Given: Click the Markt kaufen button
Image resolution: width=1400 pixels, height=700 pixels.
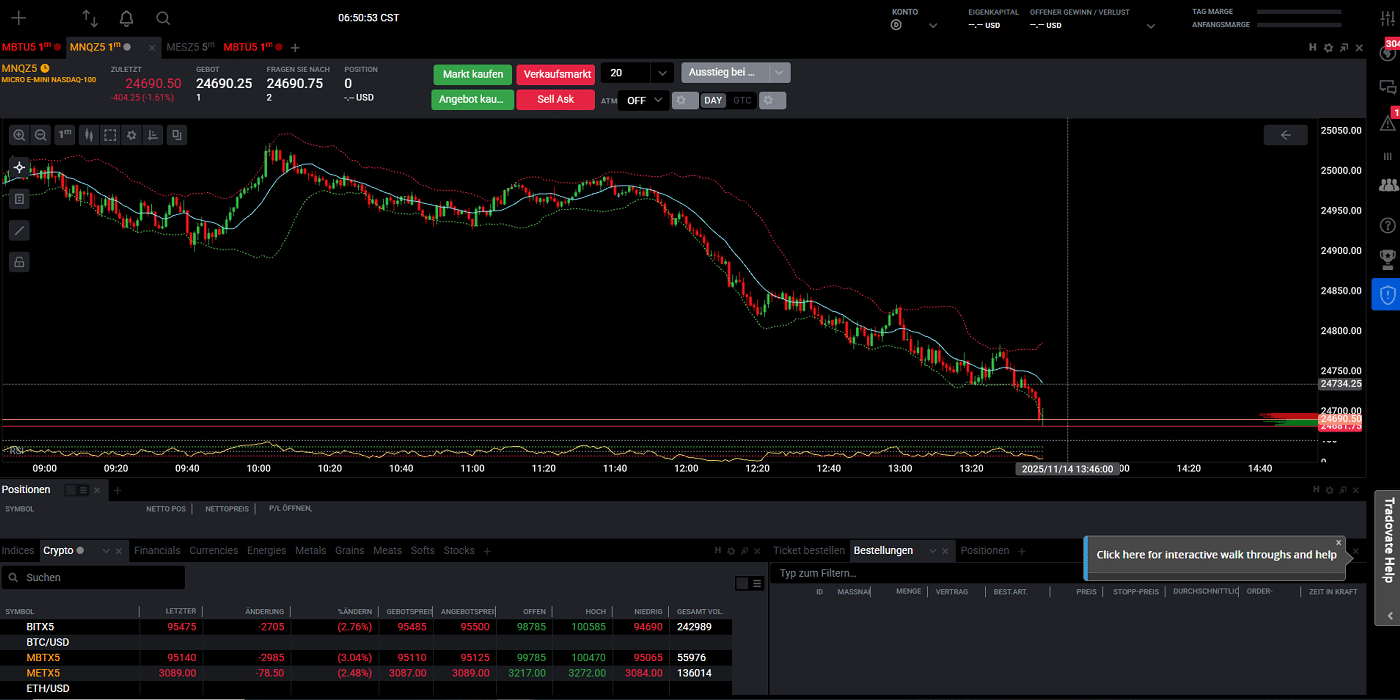Looking at the screenshot, I should coord(473,74).
